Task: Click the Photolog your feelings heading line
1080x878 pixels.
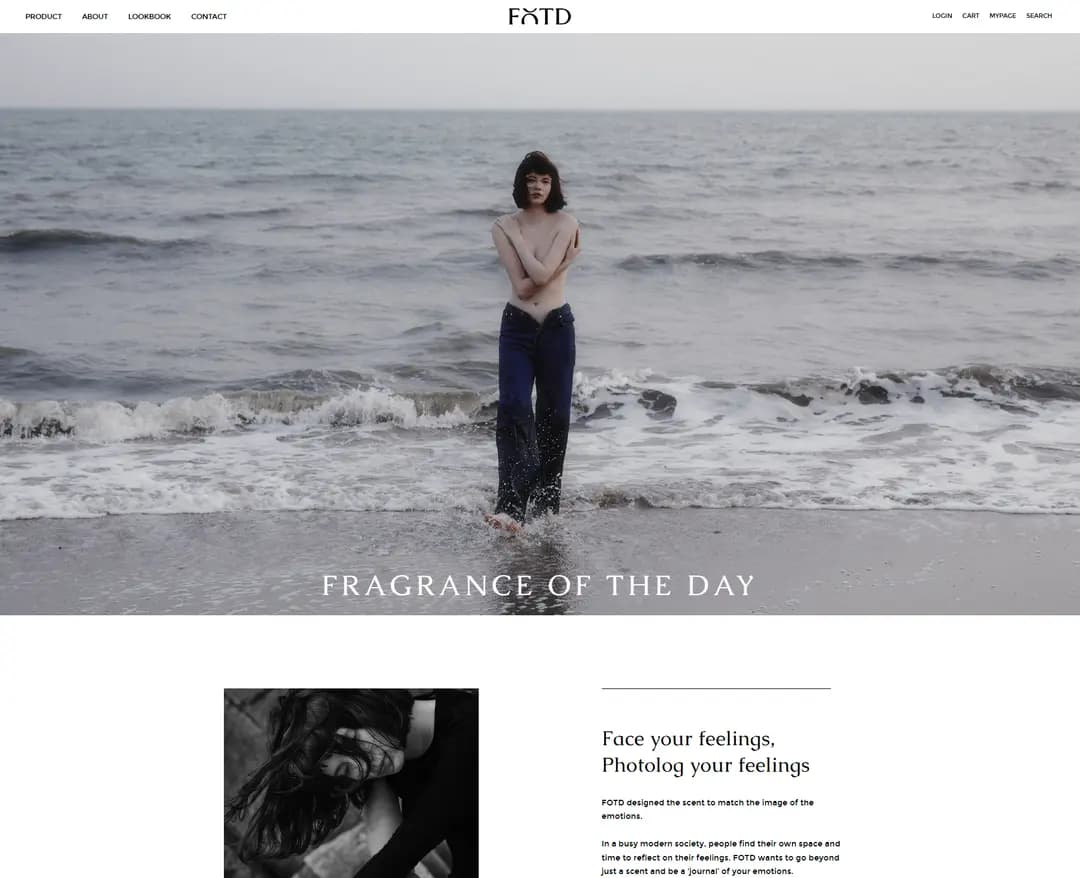Action: click(x=705, y=766)
